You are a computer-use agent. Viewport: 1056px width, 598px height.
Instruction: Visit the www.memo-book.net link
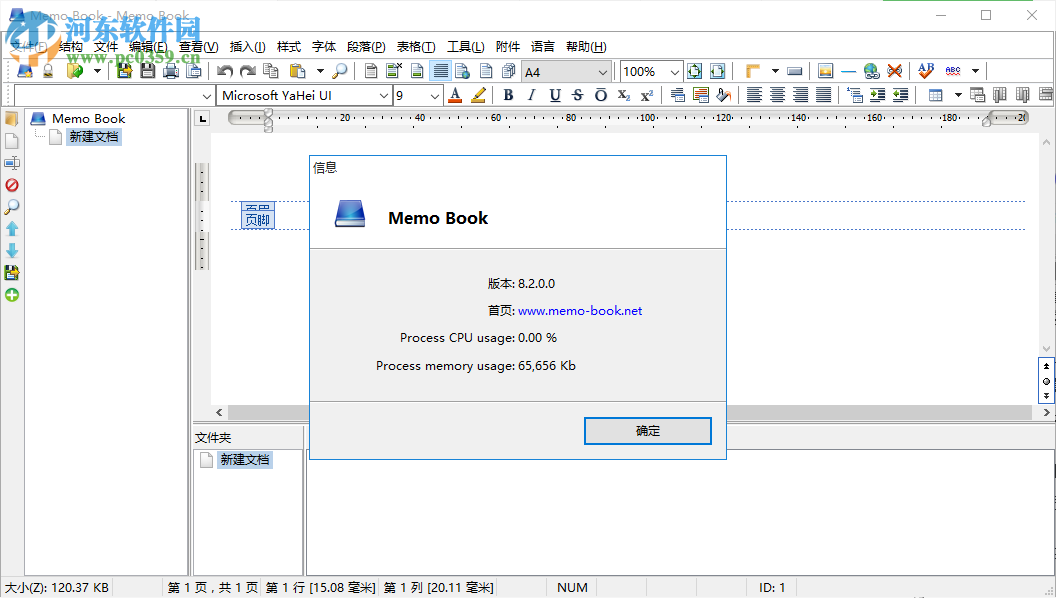580,310
